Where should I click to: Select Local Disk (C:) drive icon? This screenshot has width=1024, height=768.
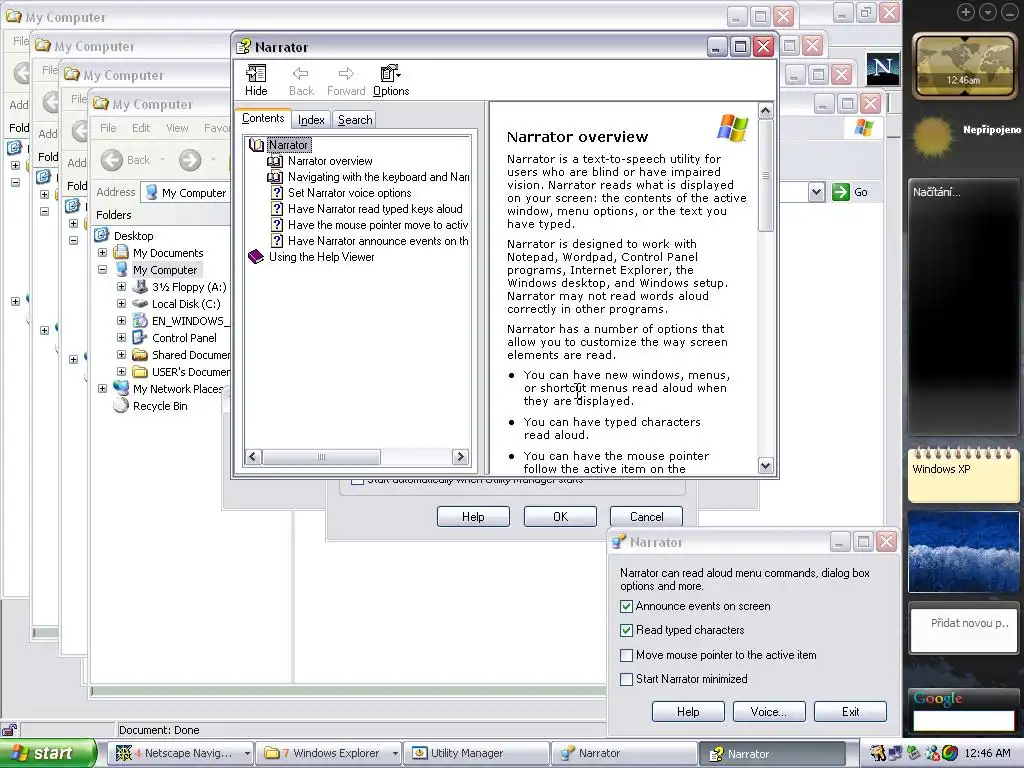(x=140, y=304)
